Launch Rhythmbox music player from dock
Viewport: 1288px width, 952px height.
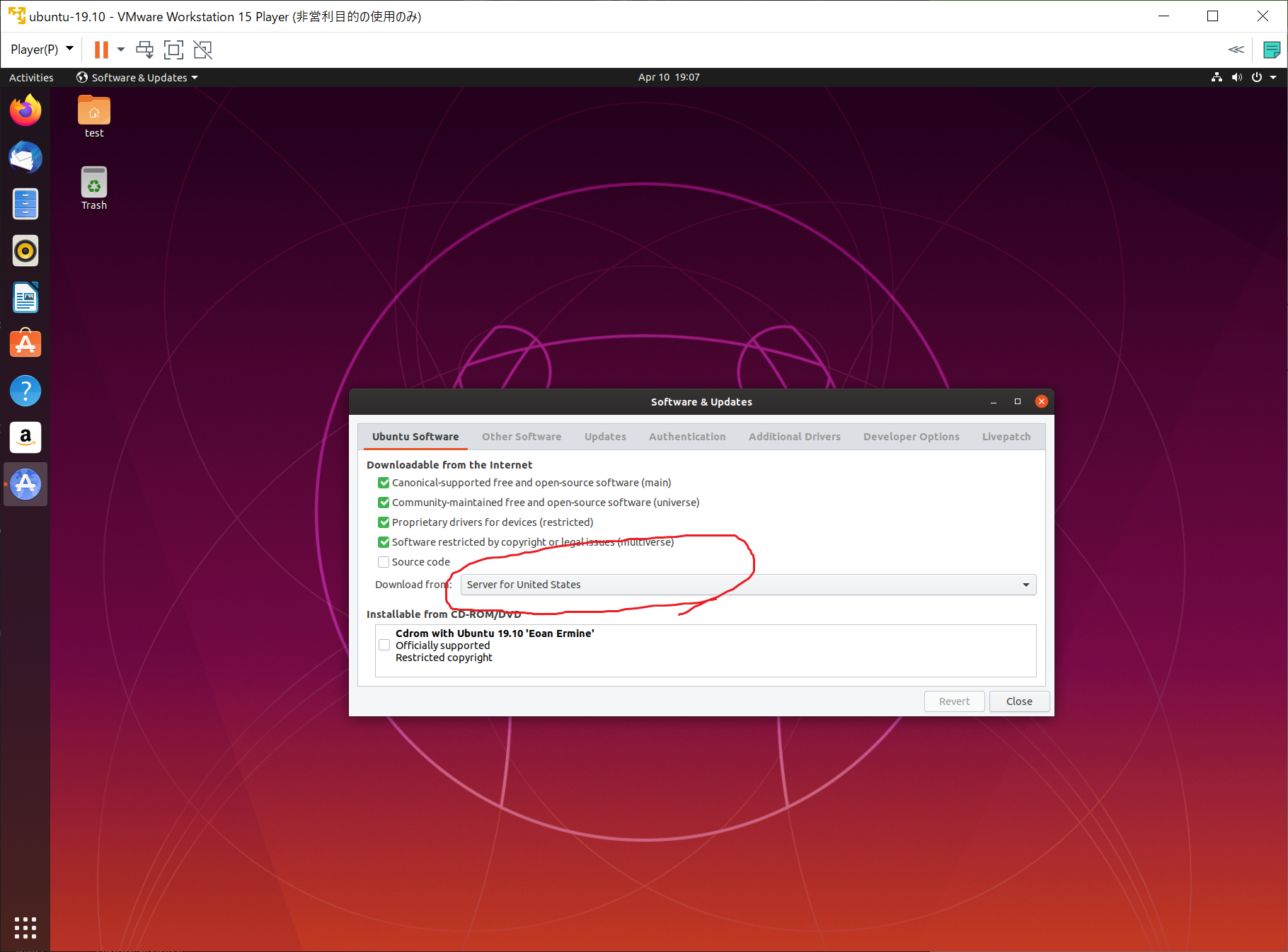25,251
